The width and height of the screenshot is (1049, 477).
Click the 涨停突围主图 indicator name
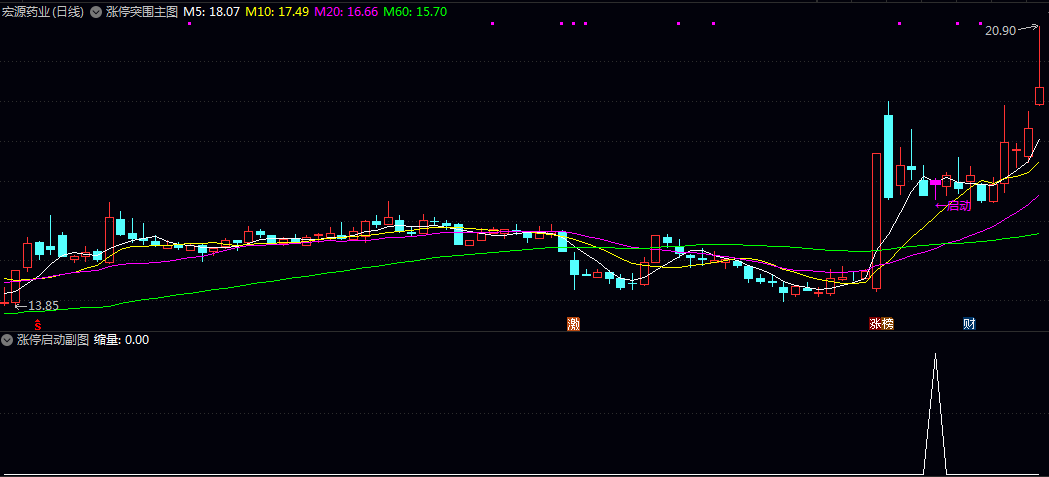[x=142, y=12]
